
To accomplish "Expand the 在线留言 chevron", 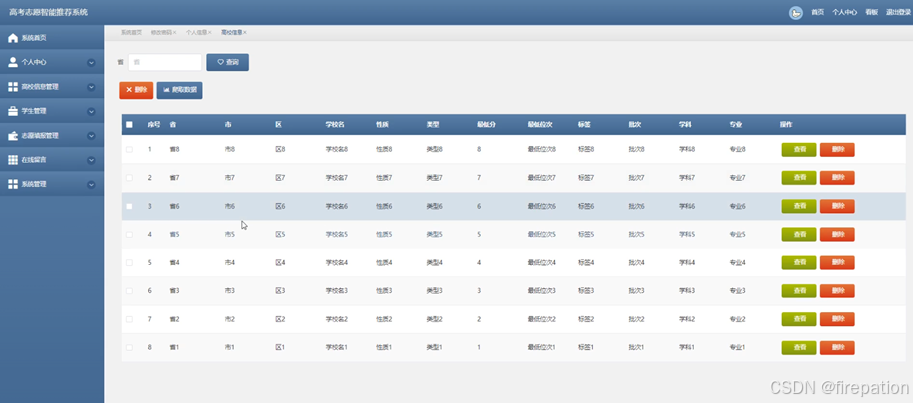I will click(x=91, y=160).
